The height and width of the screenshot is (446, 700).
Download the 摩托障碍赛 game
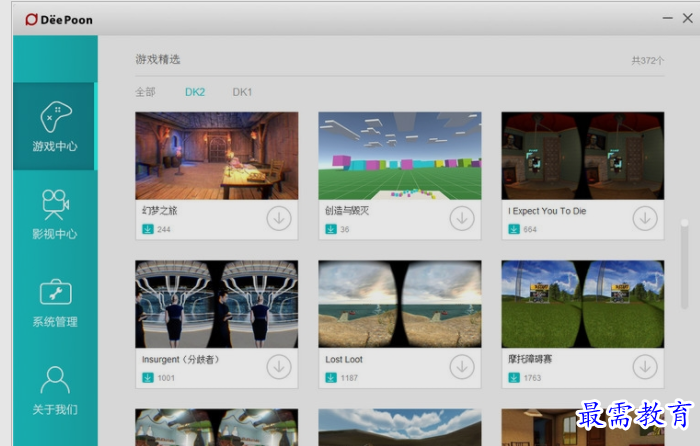(645, 367)
